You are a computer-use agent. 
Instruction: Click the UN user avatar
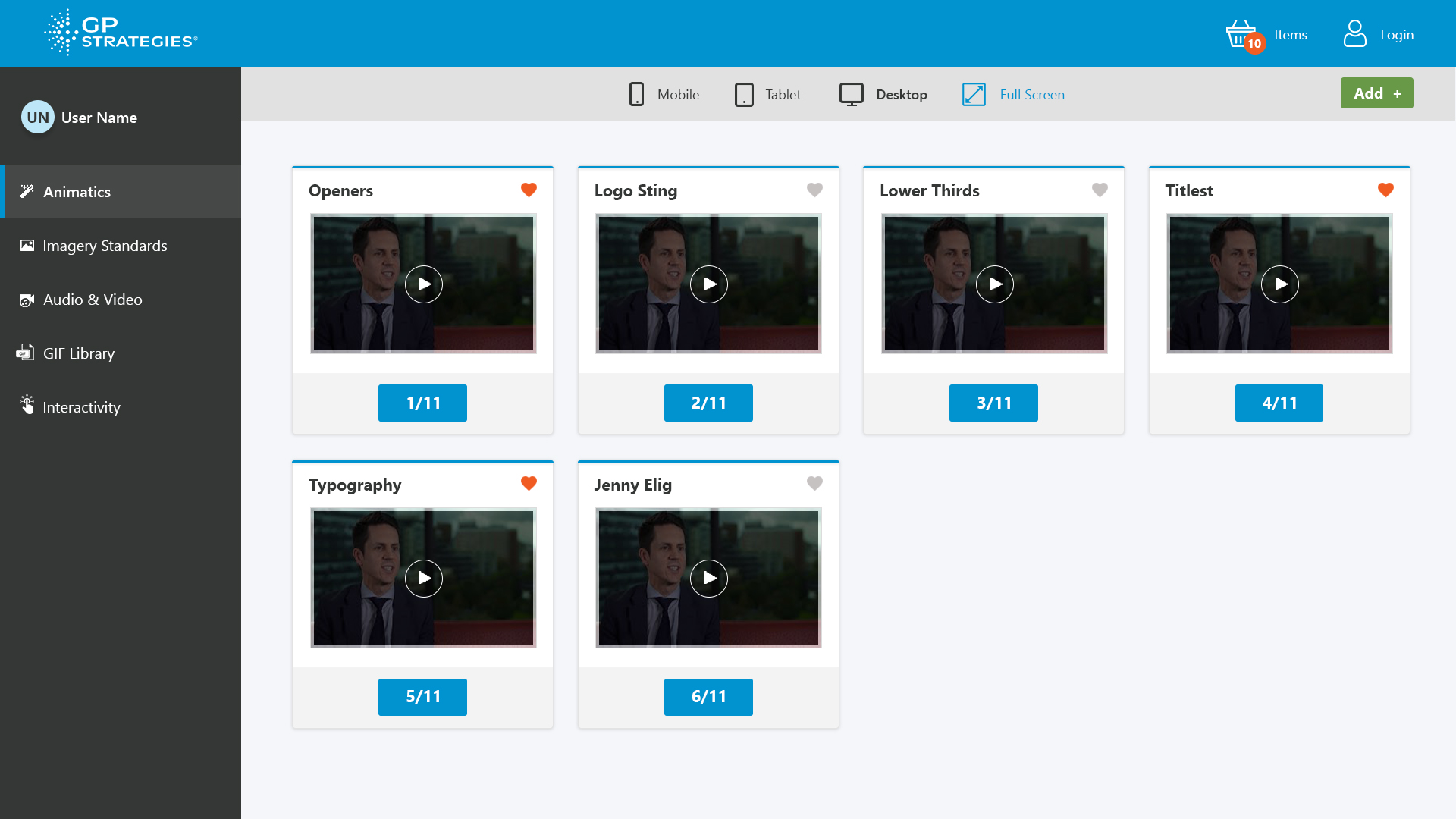[38, 118]
